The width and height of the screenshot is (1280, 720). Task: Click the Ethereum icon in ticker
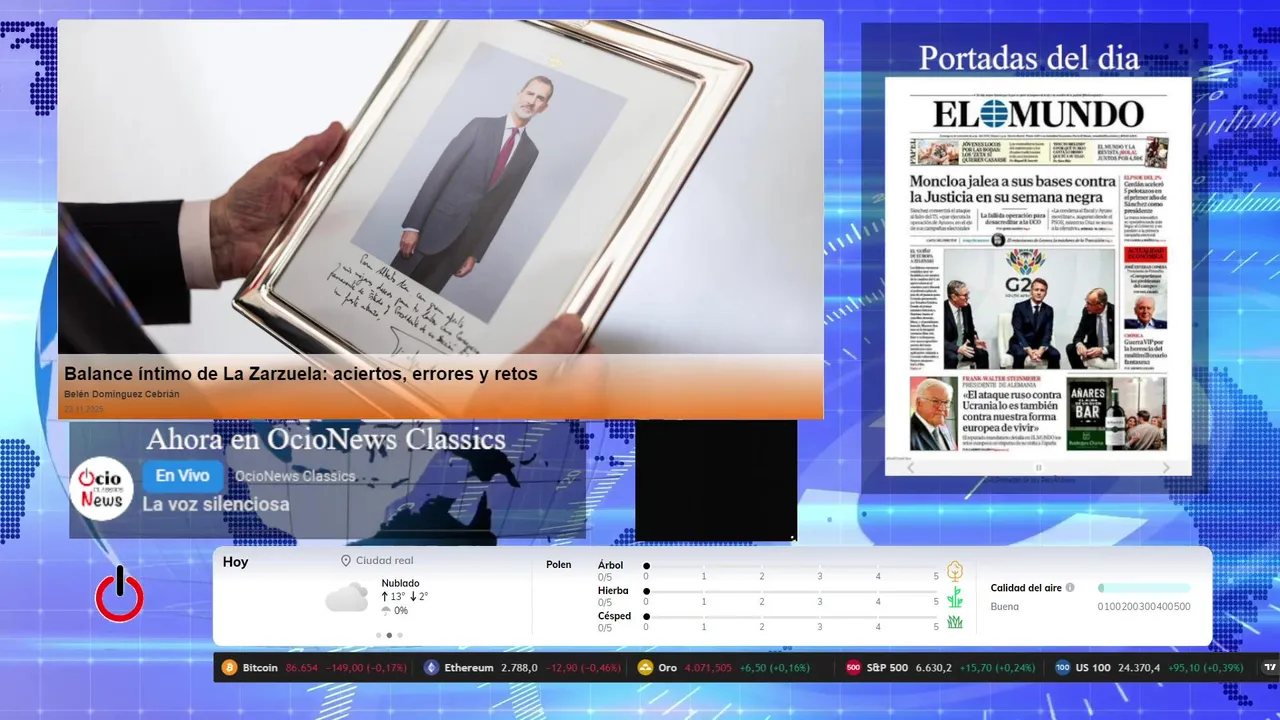click(431, 668)
